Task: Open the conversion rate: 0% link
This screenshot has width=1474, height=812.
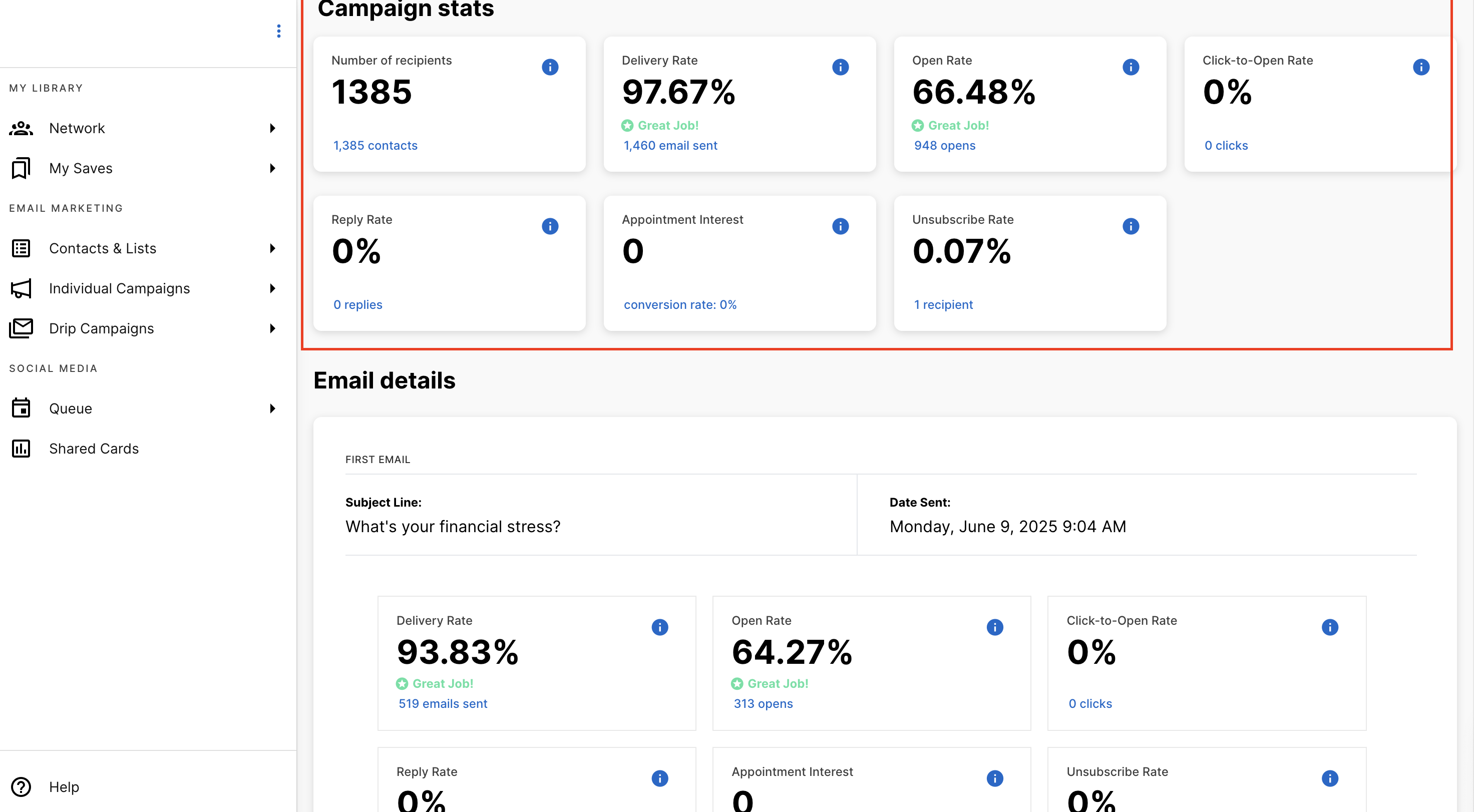Action: click(x=680, y=304)
